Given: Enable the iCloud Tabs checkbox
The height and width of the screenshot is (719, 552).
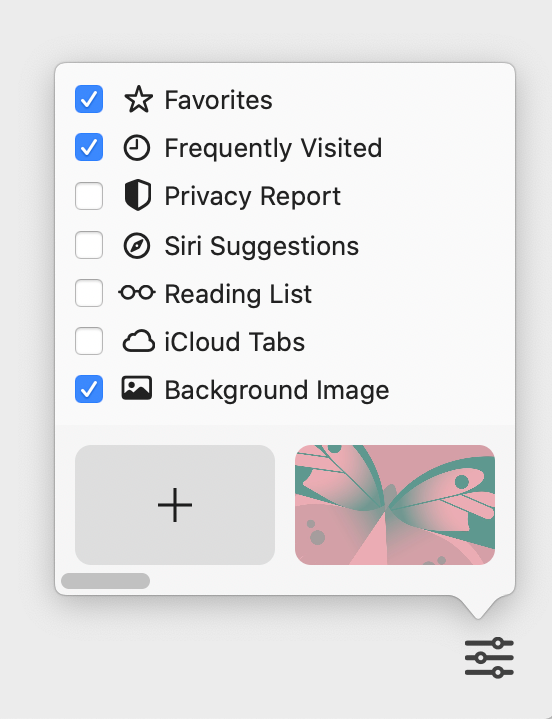Looking at the screenshot, I should pyautogui.click(x=89, y=341).
